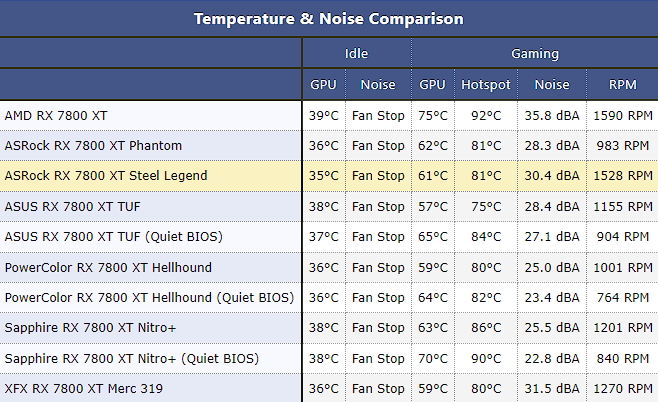Select the 764 RPM cell
The image size is (658, 402).
[621, 298]
